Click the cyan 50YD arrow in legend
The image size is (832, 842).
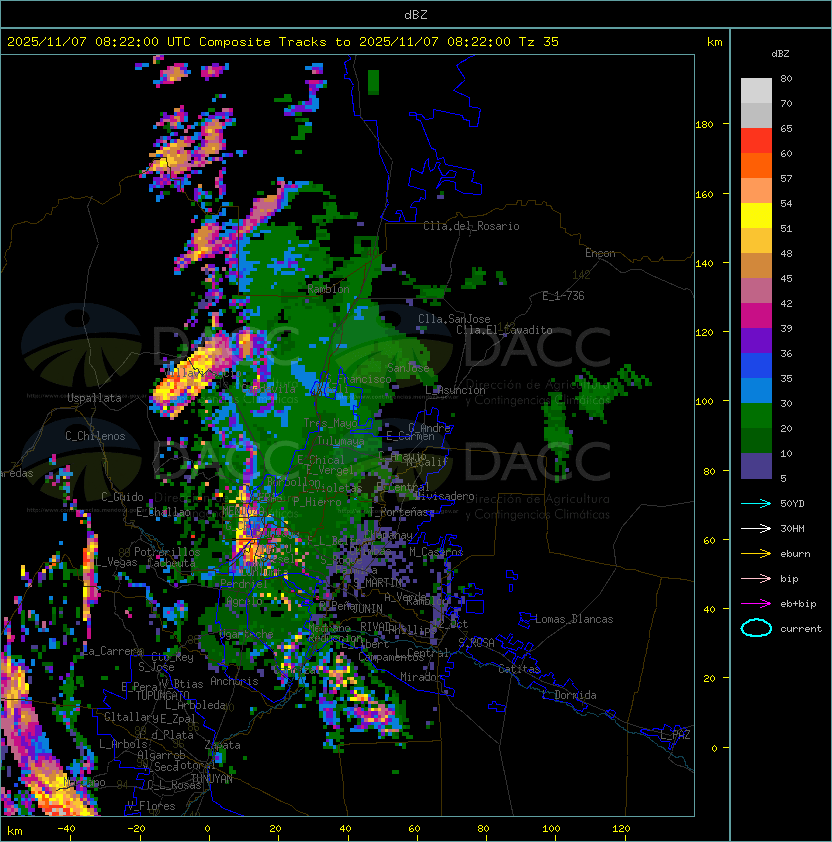(756, 503)
